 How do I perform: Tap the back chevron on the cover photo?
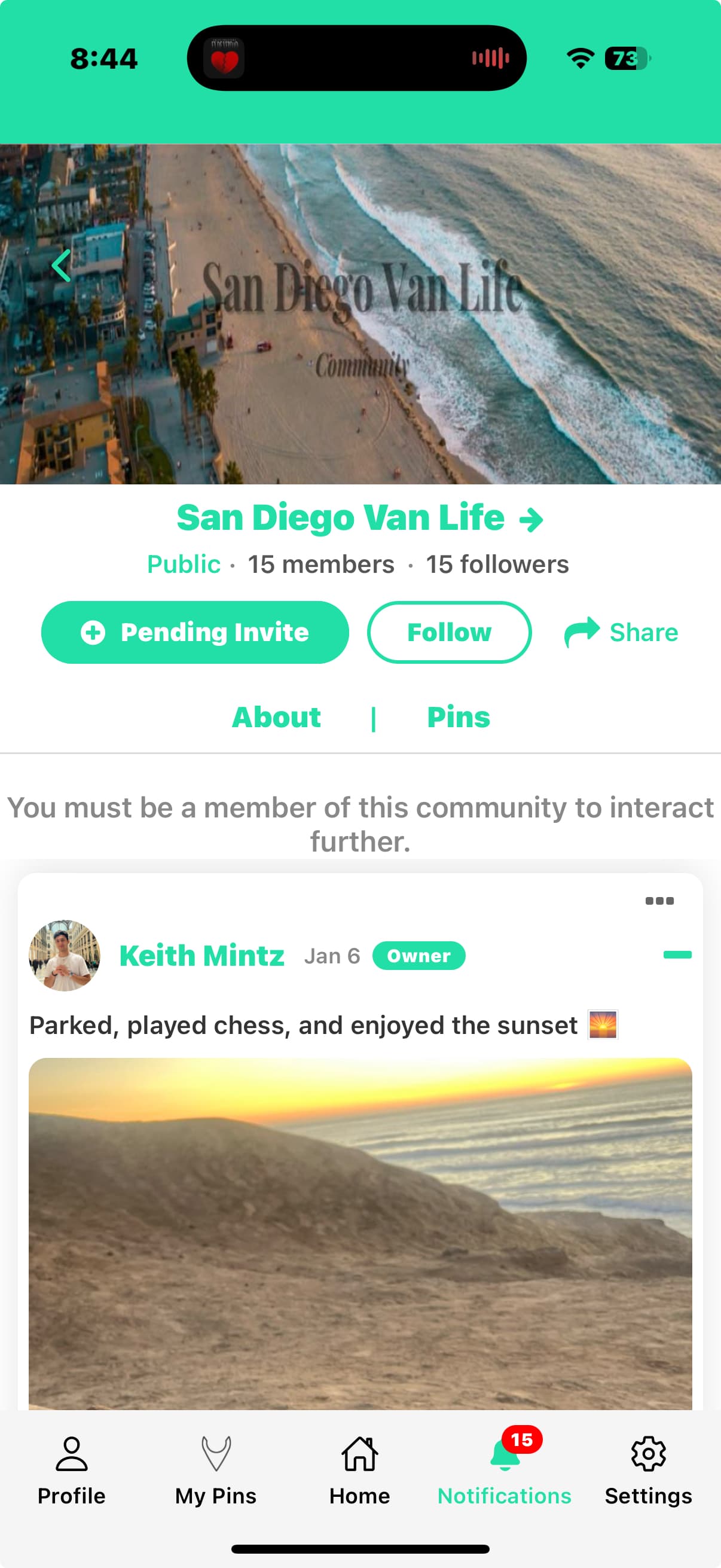(62, 266)
